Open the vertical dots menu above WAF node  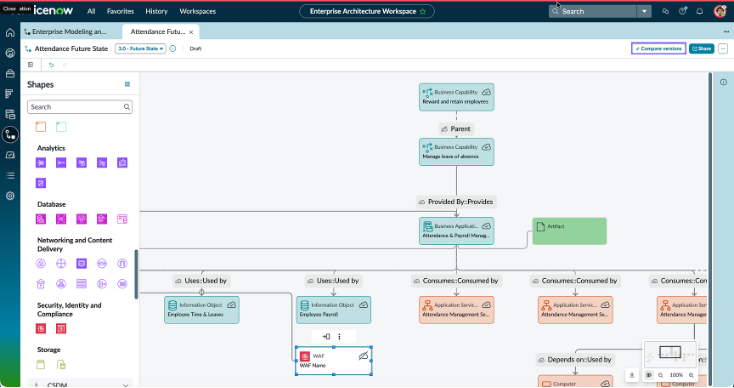339,337
